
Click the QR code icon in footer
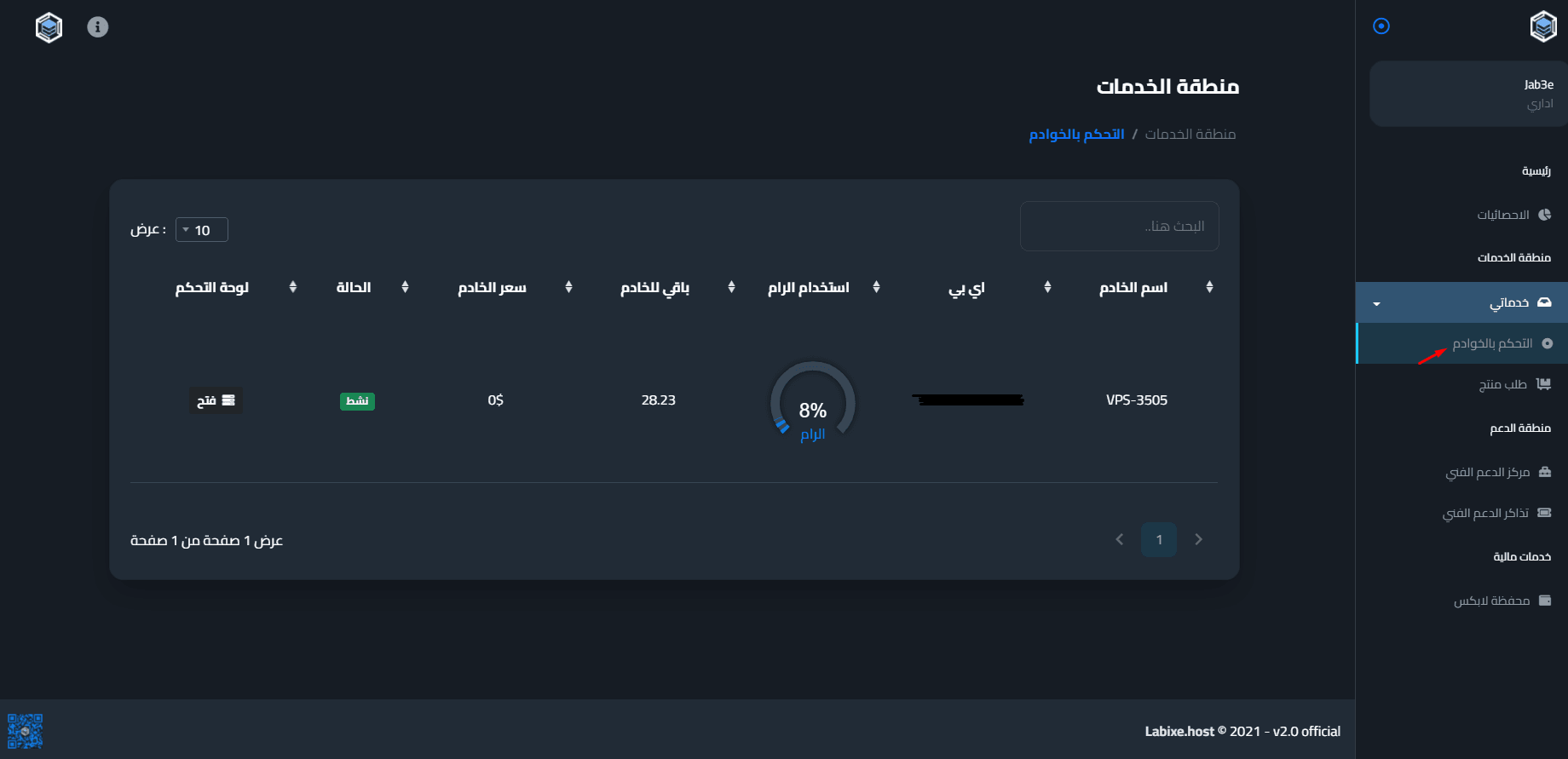tap(25, 731)
